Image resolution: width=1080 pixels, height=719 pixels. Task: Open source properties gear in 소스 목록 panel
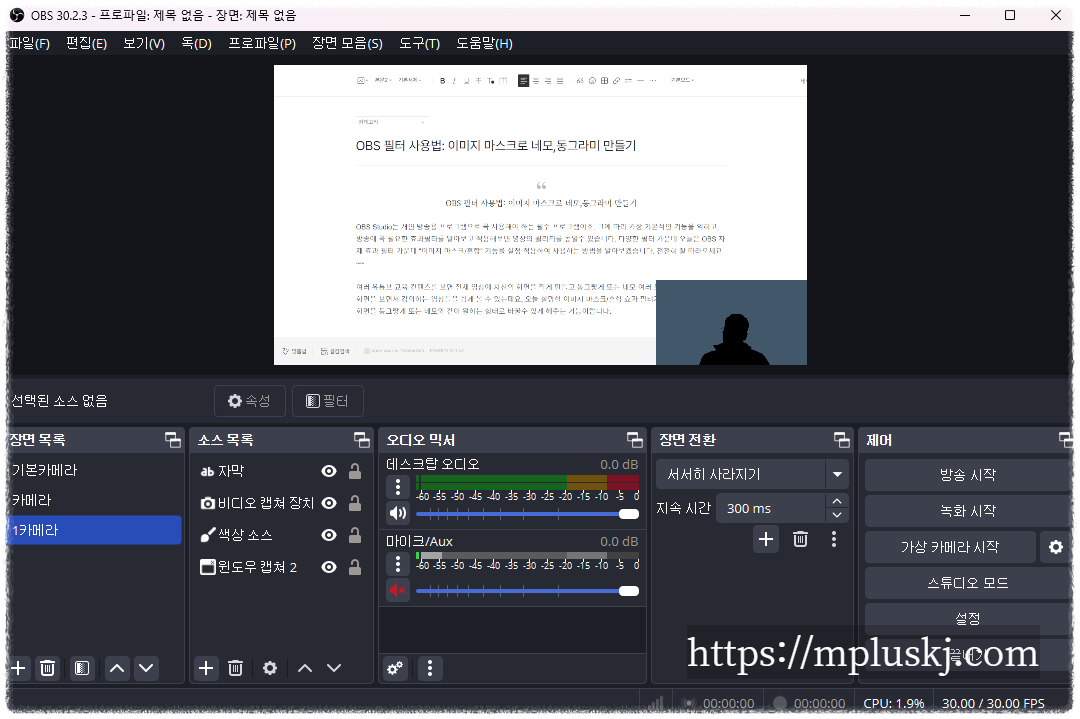pos(269,668)
